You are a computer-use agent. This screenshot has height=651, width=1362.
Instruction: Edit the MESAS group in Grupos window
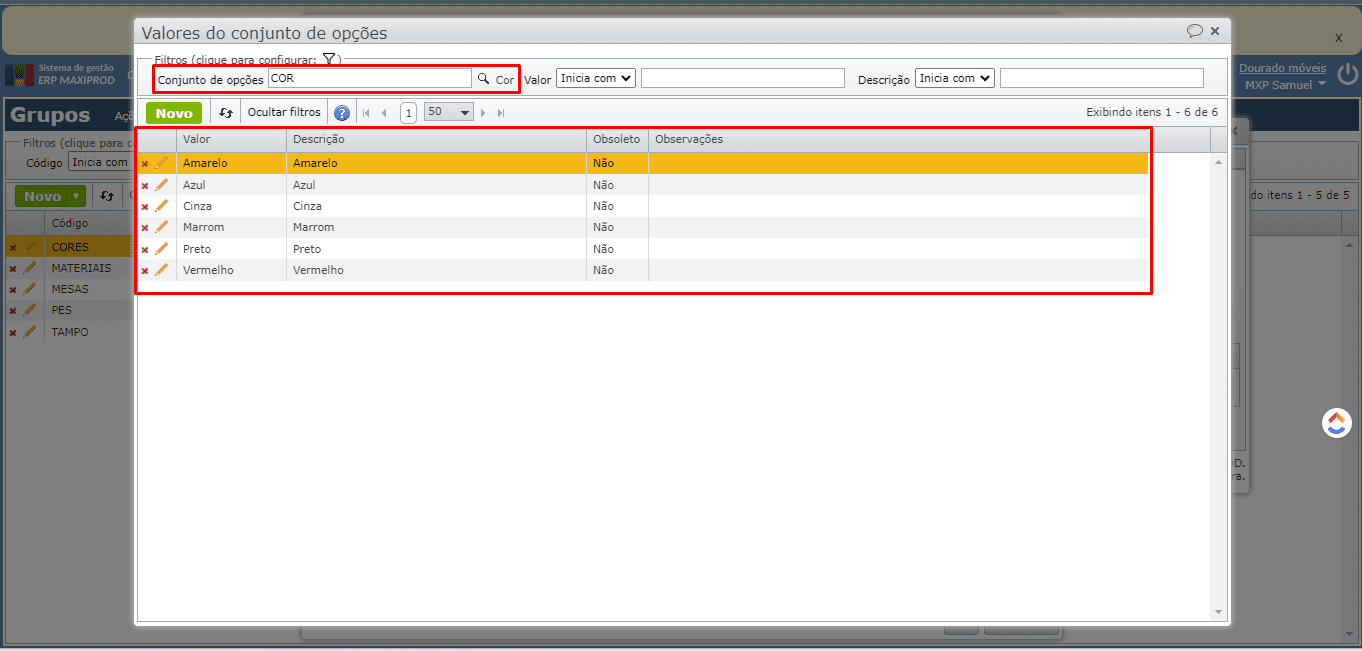tap(29, 289)
